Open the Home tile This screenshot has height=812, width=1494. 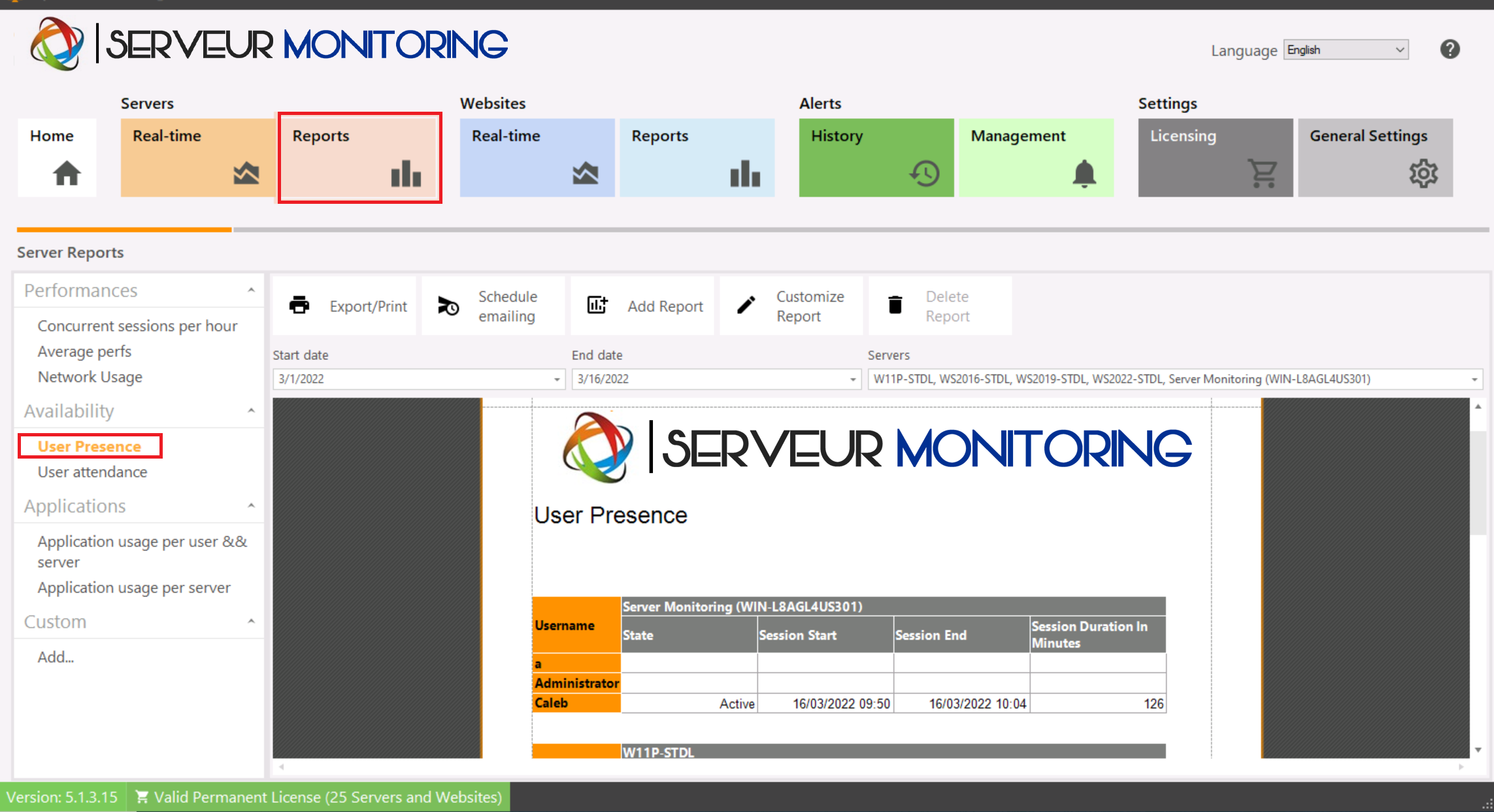click(x=57, y=157)
